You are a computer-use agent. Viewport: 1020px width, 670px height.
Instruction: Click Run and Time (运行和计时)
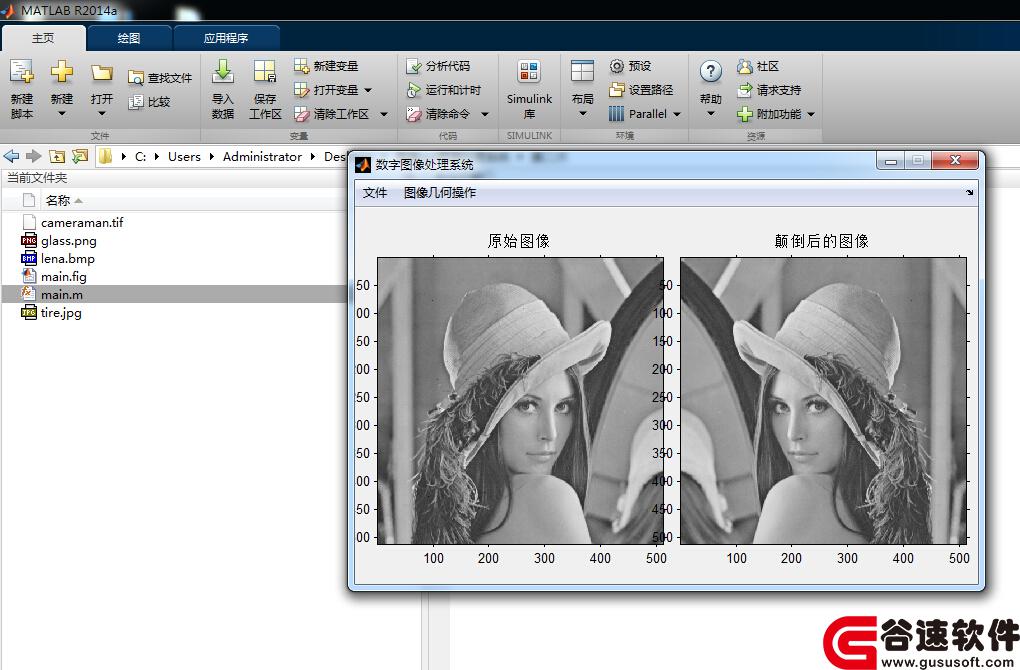point(444,90)
